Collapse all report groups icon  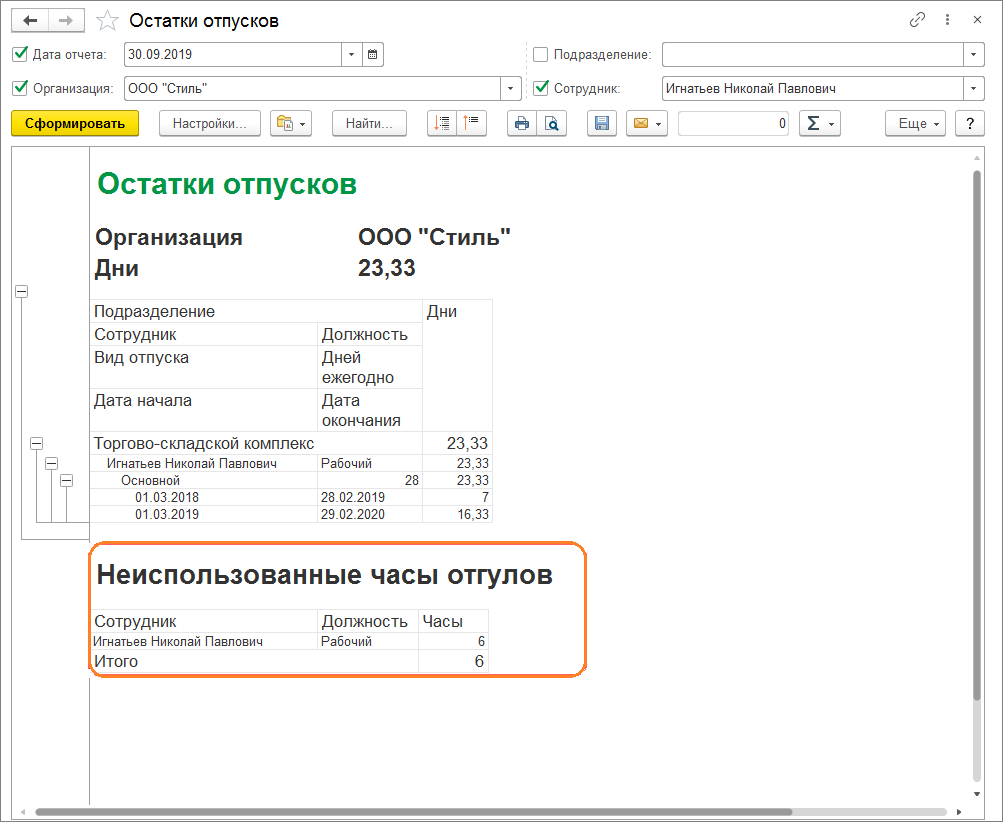tap(471, 124)
